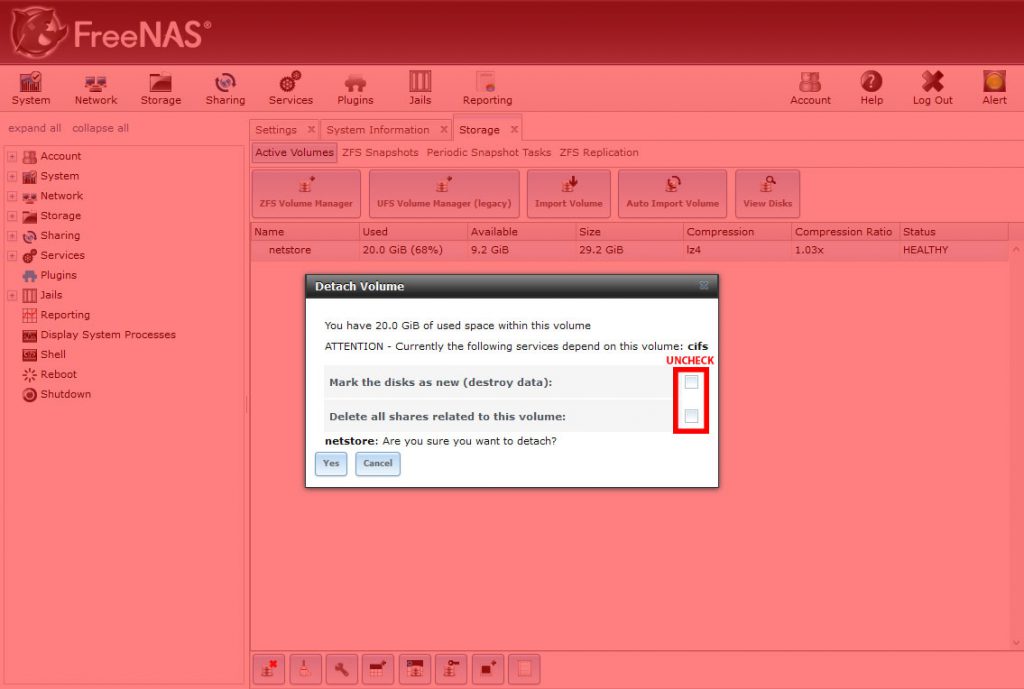
Task: Open Jails from the top toolbar
Action: click(420, 88)
